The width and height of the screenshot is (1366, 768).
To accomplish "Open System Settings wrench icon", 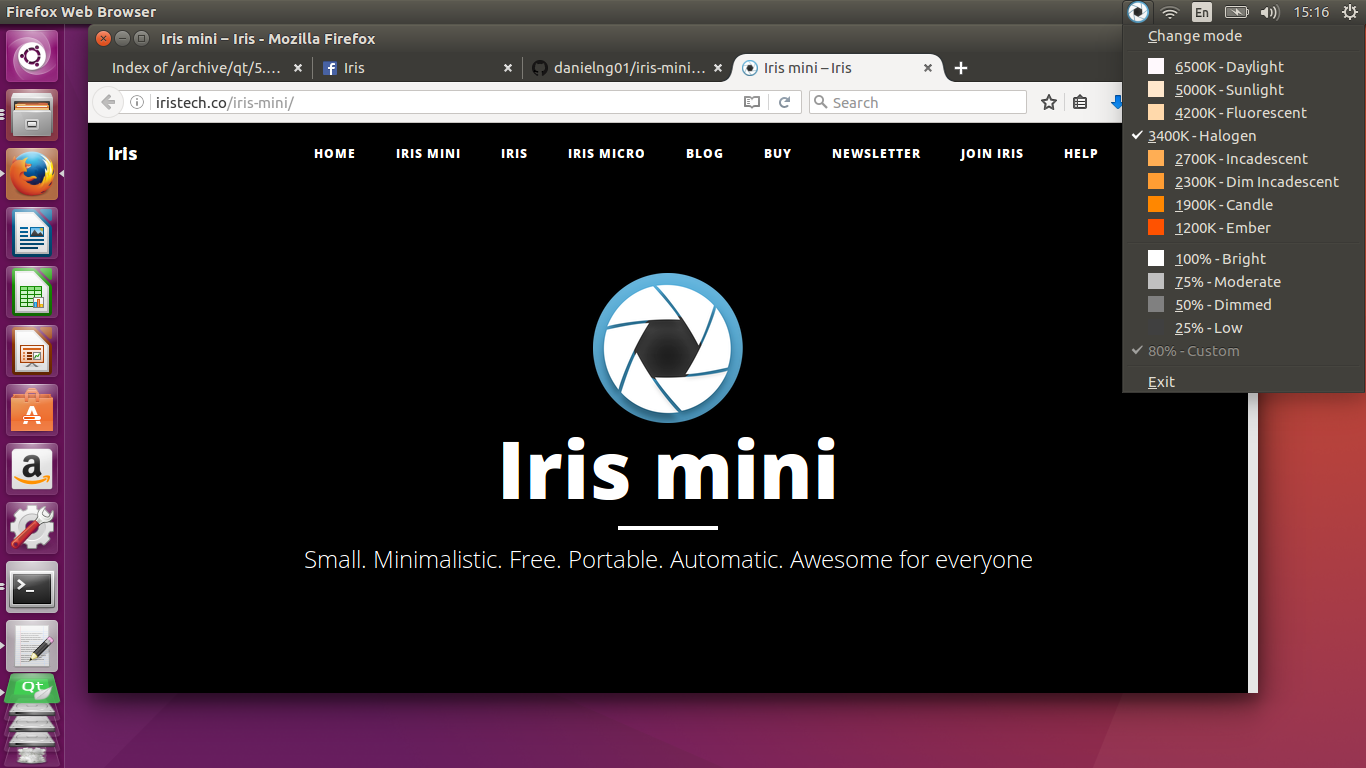I will point(32,529).
